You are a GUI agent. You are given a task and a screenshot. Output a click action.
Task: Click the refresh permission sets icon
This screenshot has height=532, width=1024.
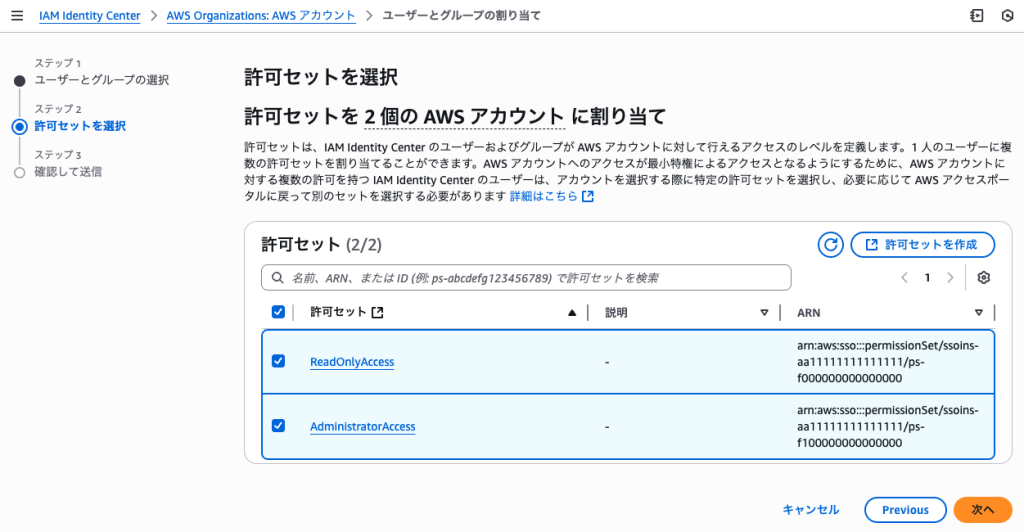[x=830, y=244]
